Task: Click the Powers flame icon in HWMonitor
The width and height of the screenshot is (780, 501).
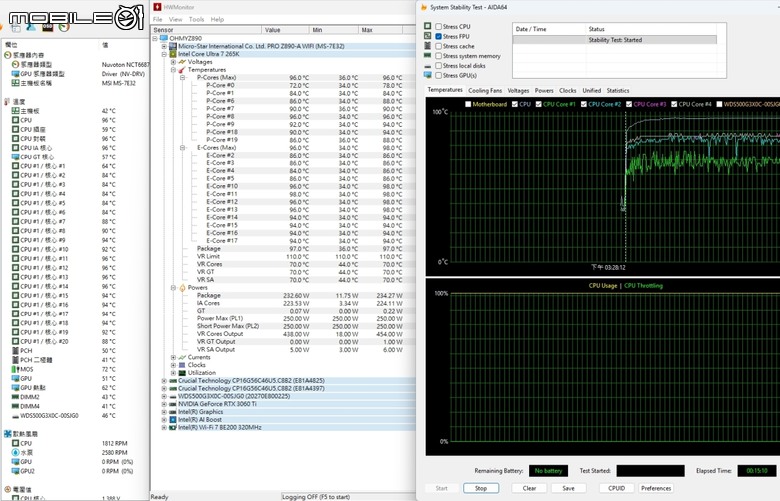Action: pos(182,288)
